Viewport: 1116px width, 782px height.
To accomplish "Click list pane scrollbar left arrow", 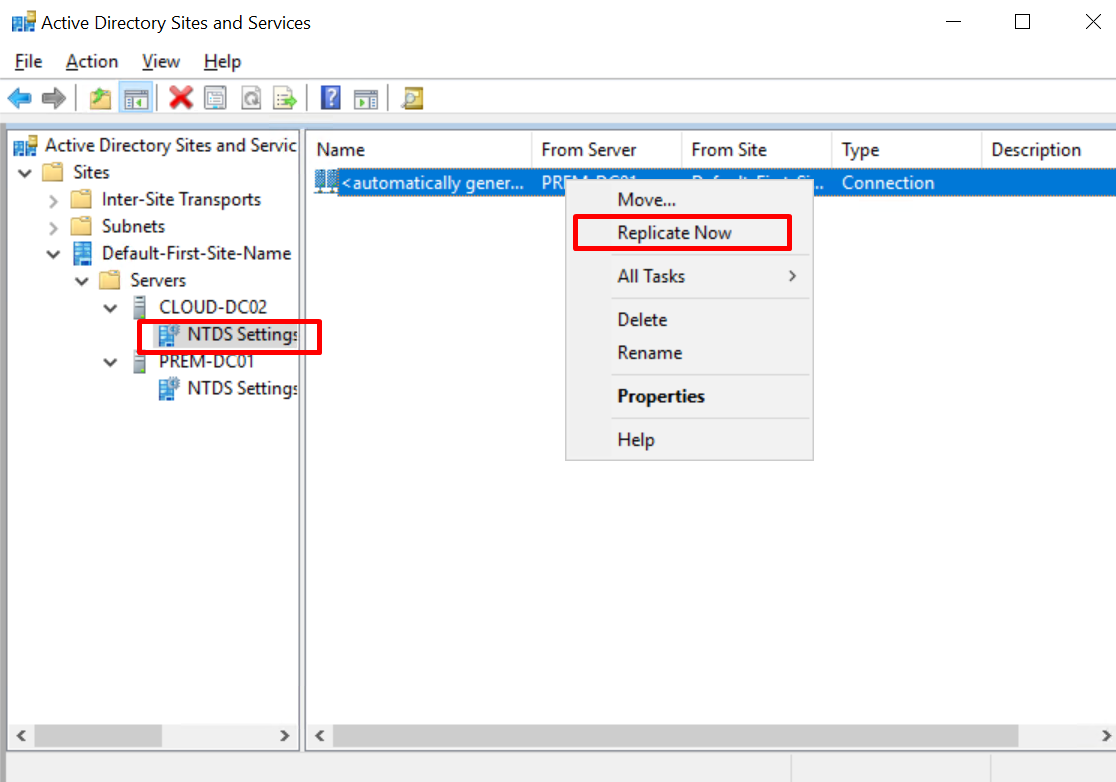I will 320,736.
